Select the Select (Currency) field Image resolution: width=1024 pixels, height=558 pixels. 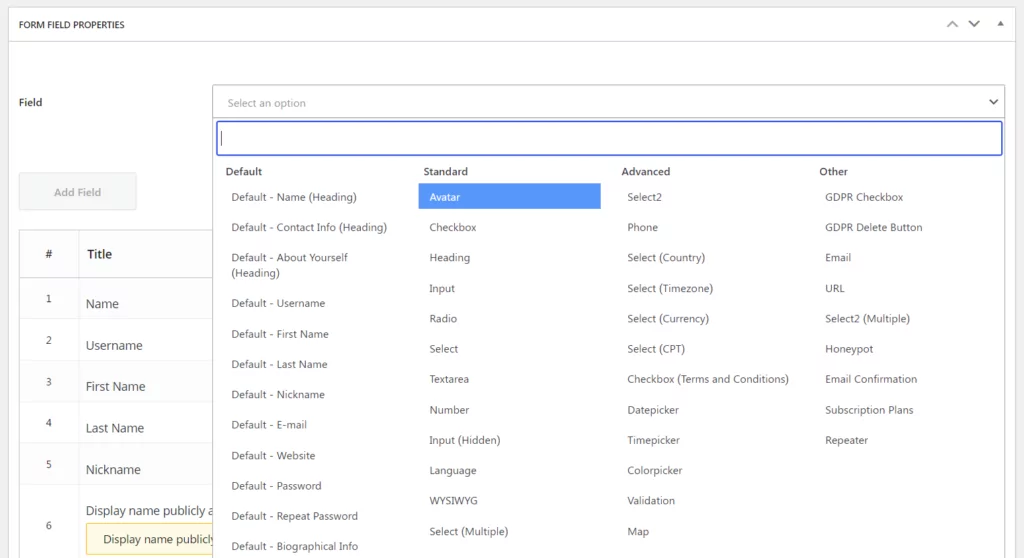point(667,318)
